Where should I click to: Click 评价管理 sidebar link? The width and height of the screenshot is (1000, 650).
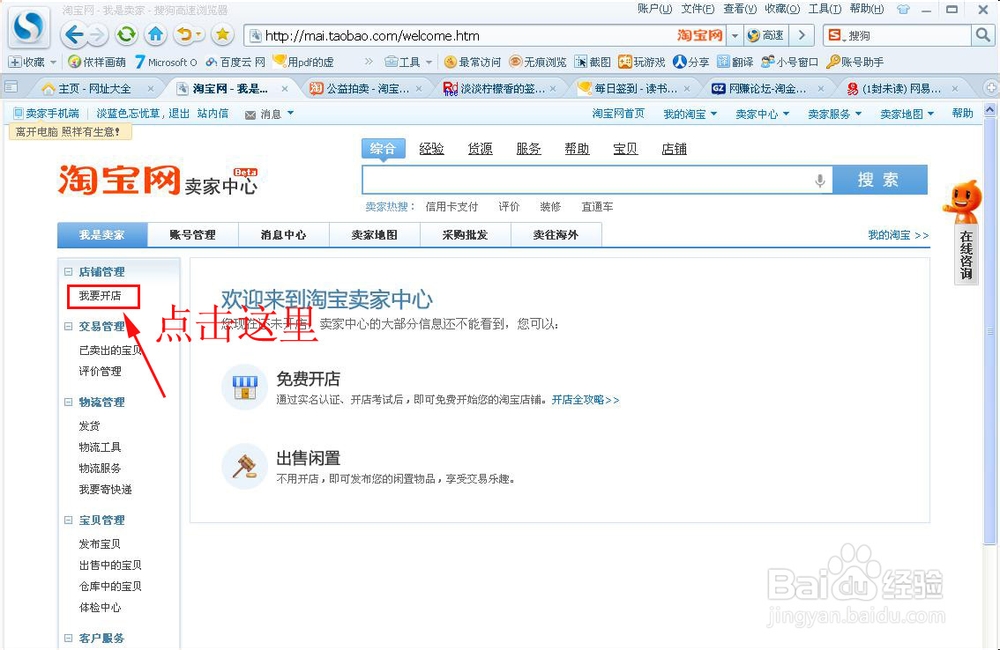click(100, 371)
